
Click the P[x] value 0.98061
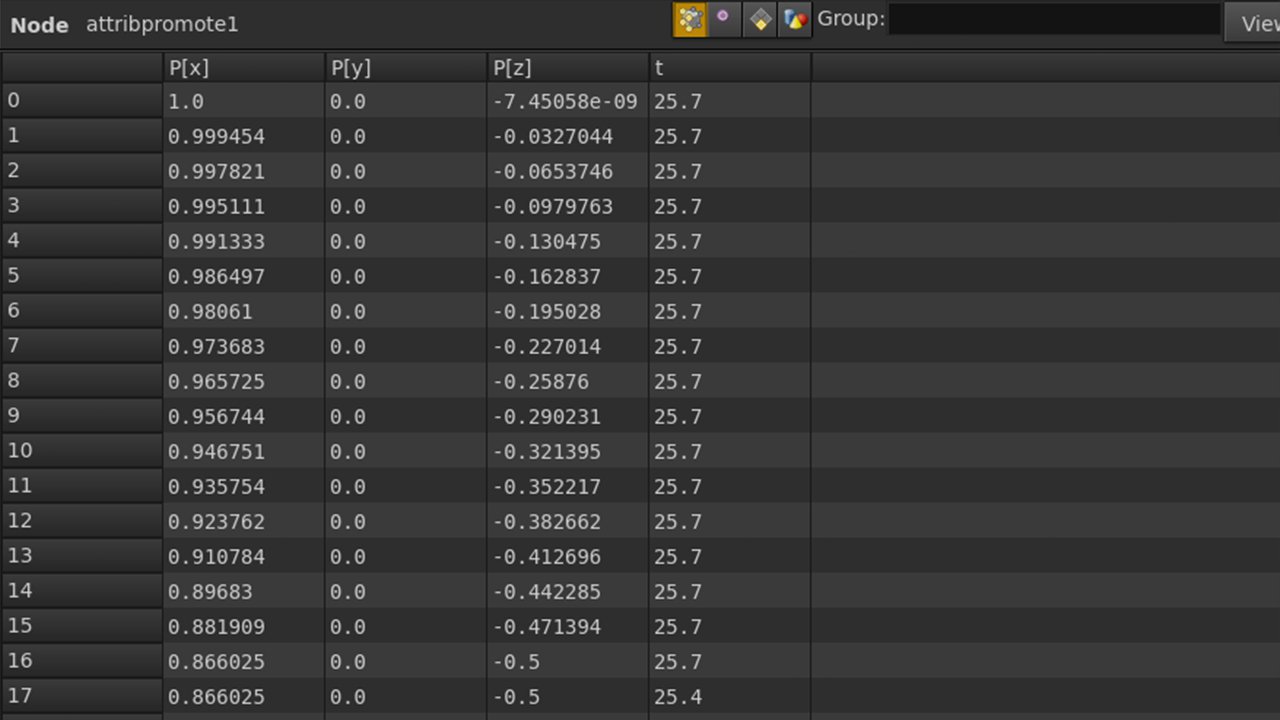pyautogui.click(x=210, y=312)
